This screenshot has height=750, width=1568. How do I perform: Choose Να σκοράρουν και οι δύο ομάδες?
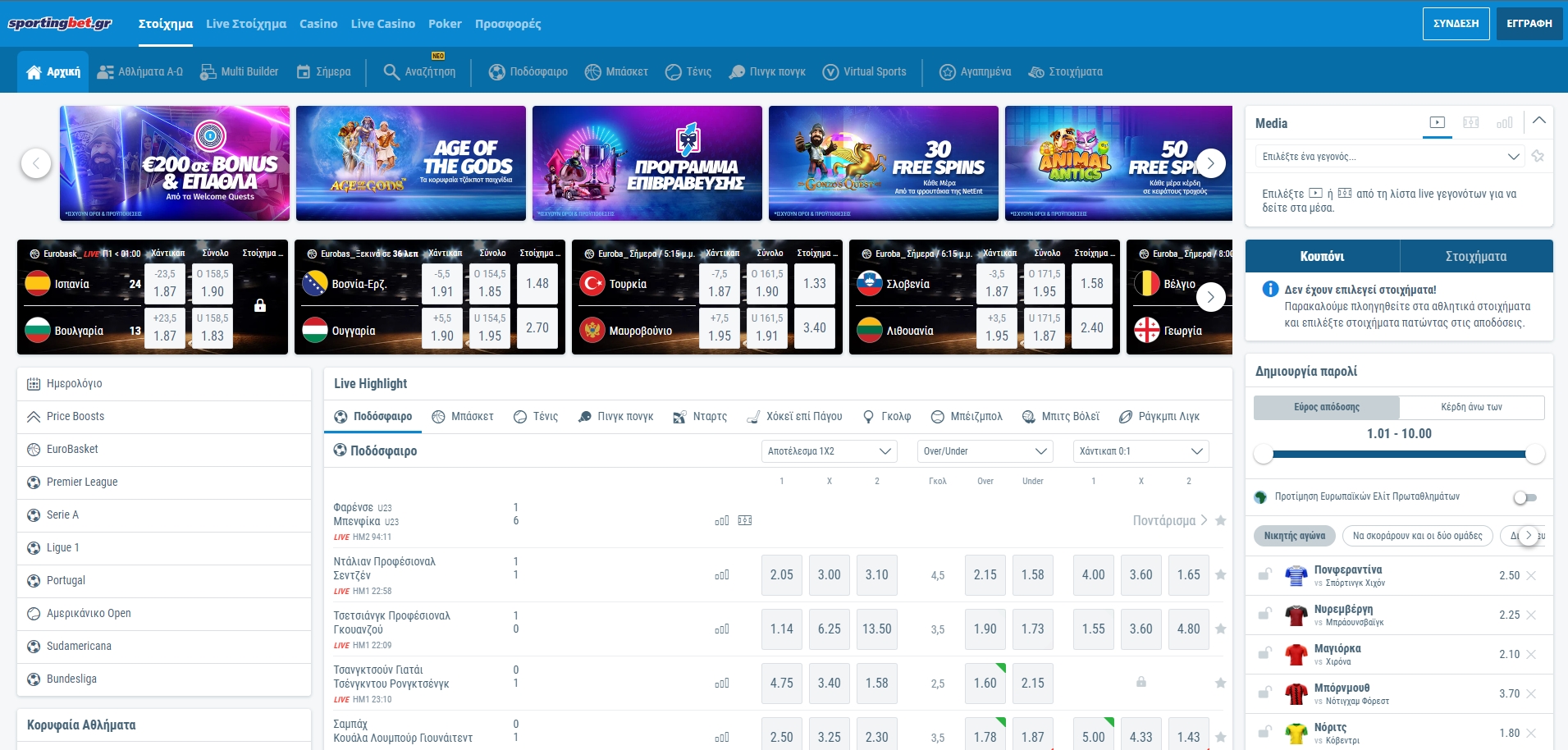click(x=1417, y=536)
